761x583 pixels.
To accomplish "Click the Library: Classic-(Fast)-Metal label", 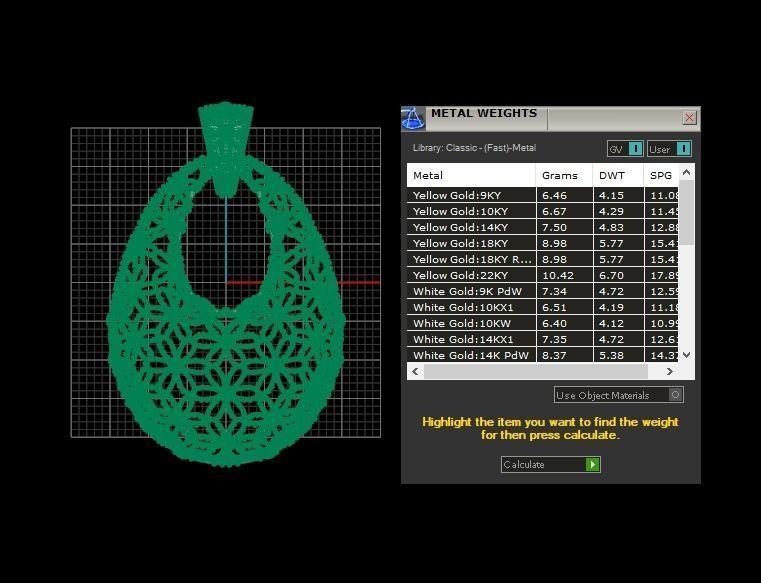I will coord(474,148).
